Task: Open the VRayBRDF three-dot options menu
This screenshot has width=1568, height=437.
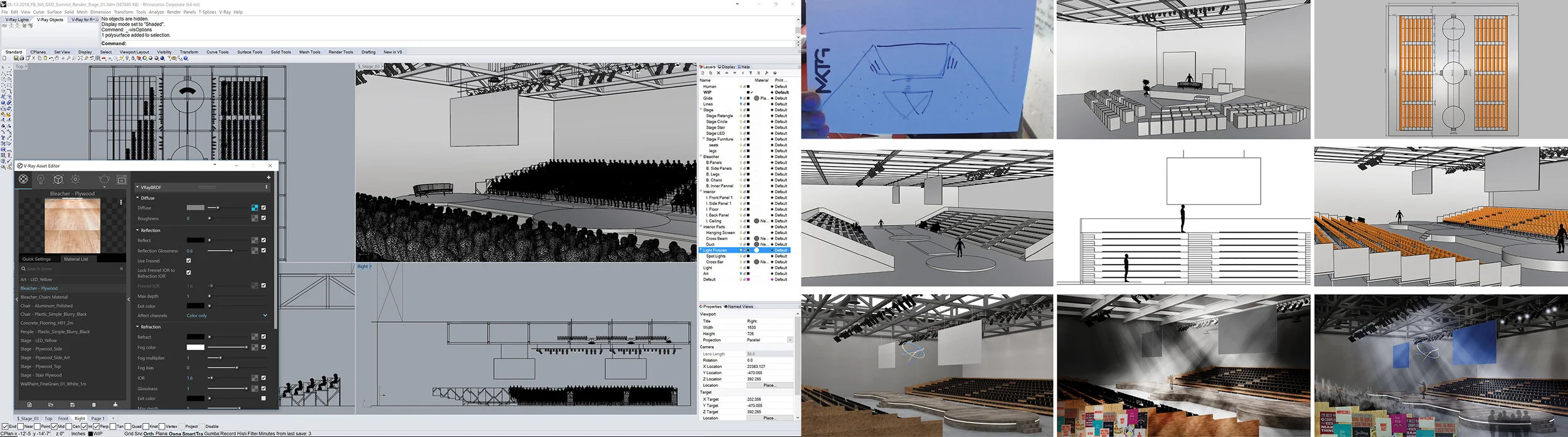Action: click(x=267, y=187)
